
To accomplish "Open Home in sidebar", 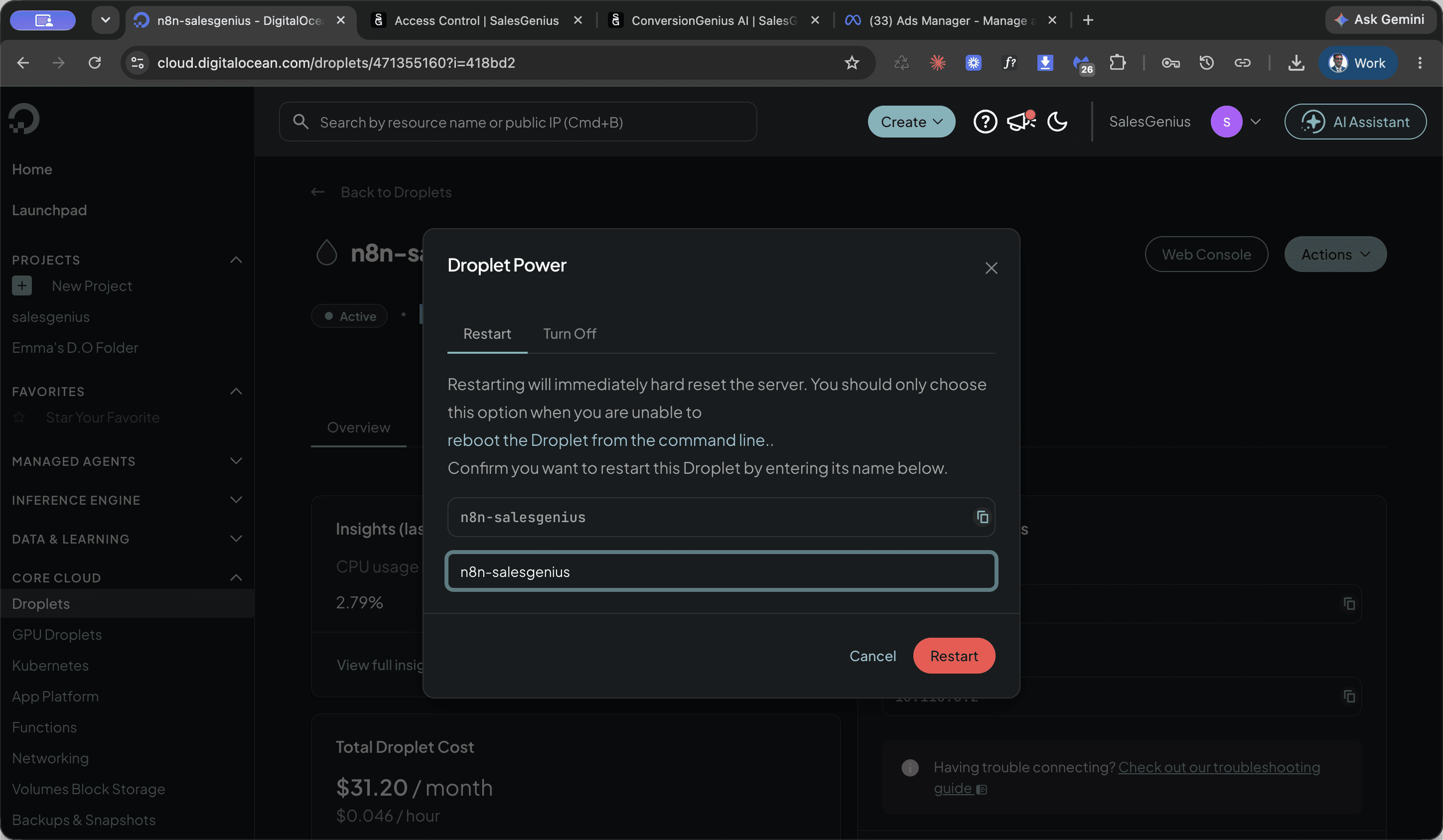I will tap(32, 169).
